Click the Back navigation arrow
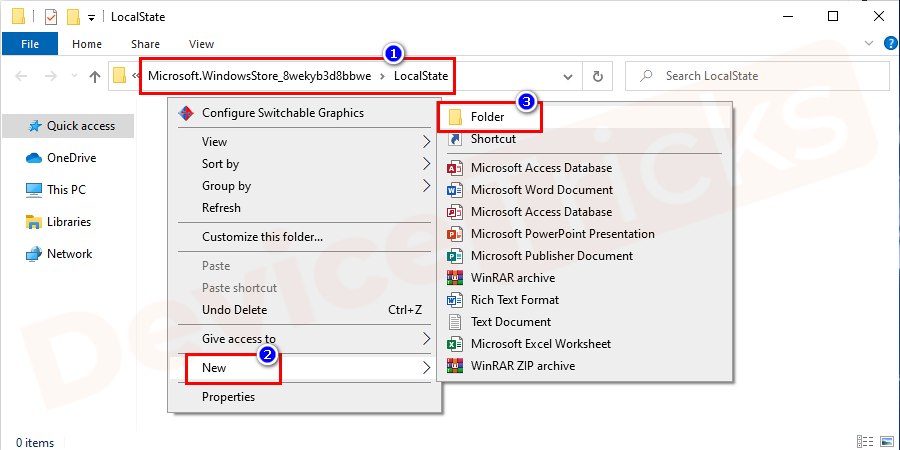The width and height of the screenshot is (900, 450). coord(22,77)
